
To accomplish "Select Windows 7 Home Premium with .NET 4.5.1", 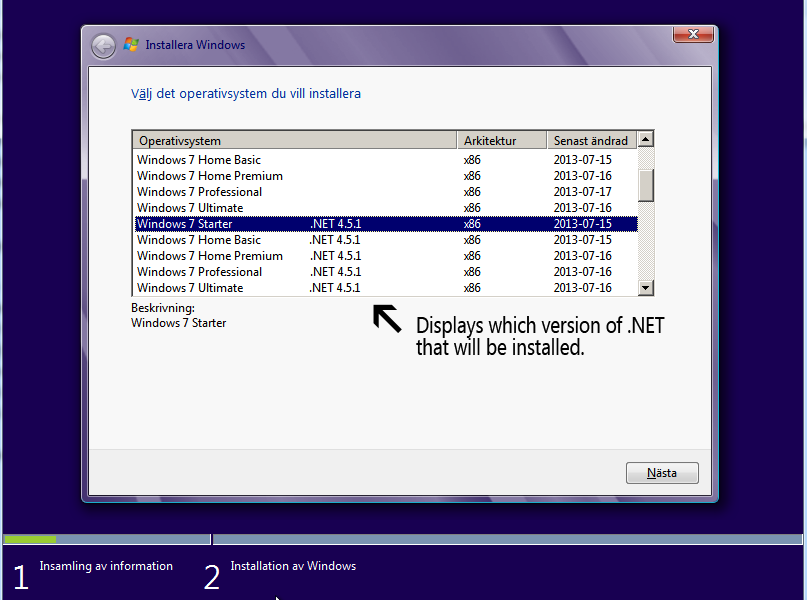I will (385, 256).
